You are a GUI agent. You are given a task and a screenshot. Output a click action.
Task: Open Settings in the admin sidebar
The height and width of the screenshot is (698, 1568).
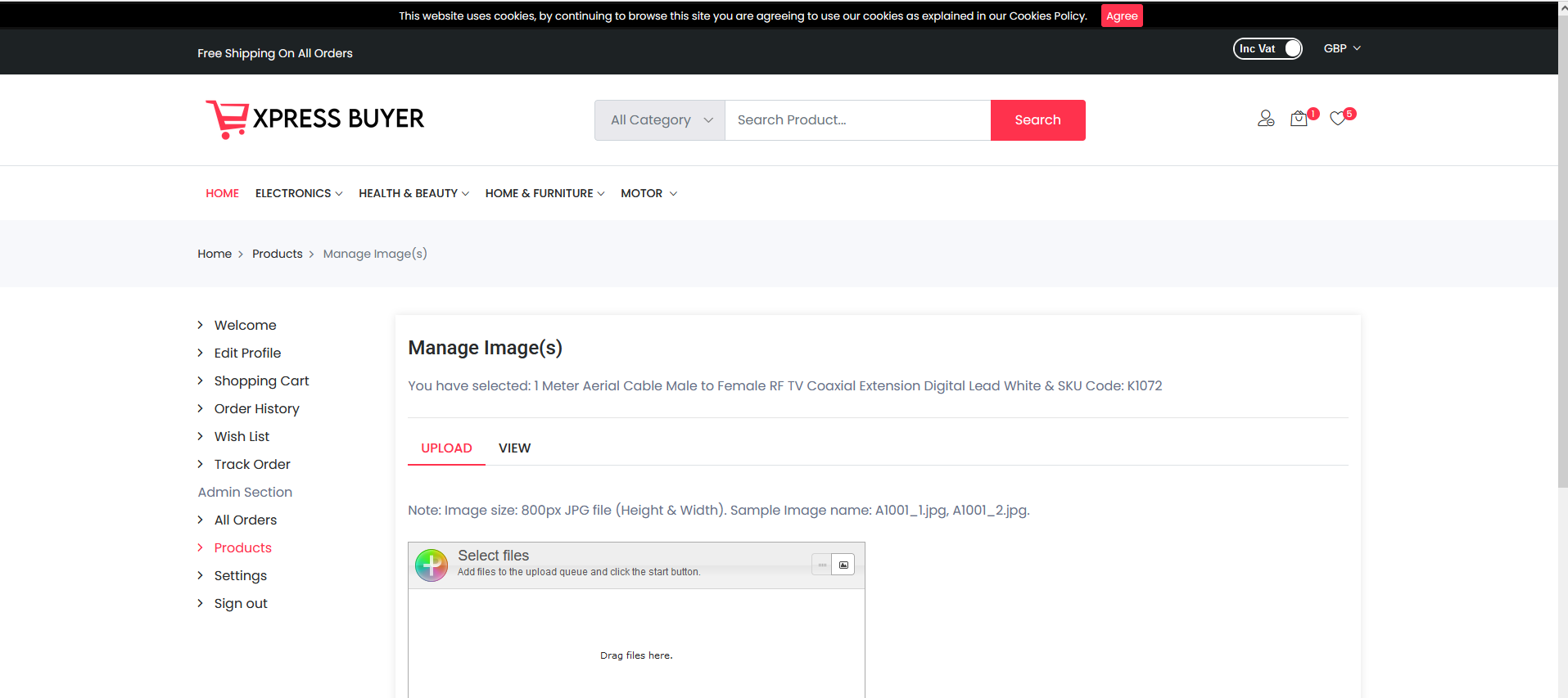[x=240, y=576]
